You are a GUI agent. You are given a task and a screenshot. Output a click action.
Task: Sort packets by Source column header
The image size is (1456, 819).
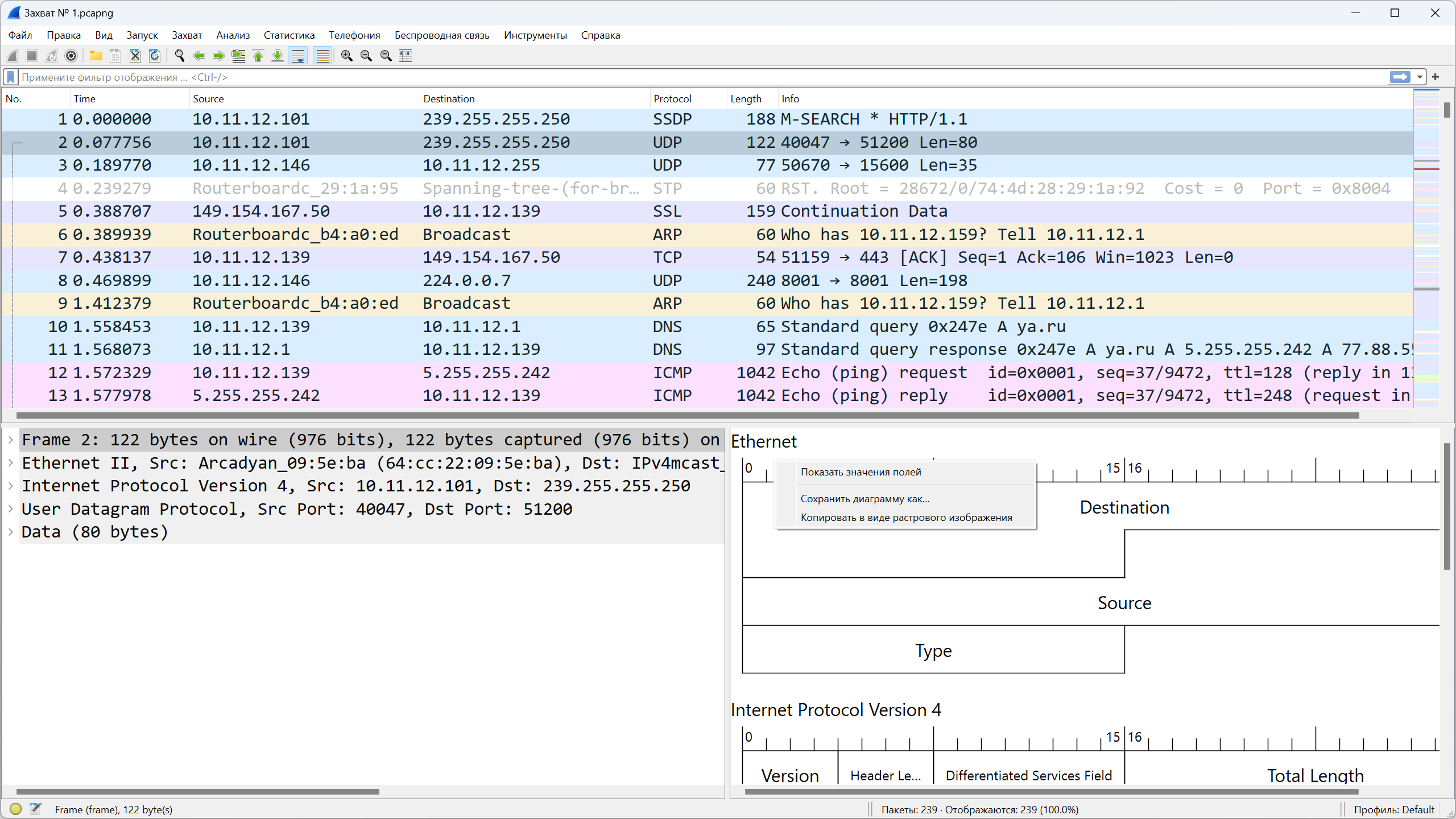point(304,98)
